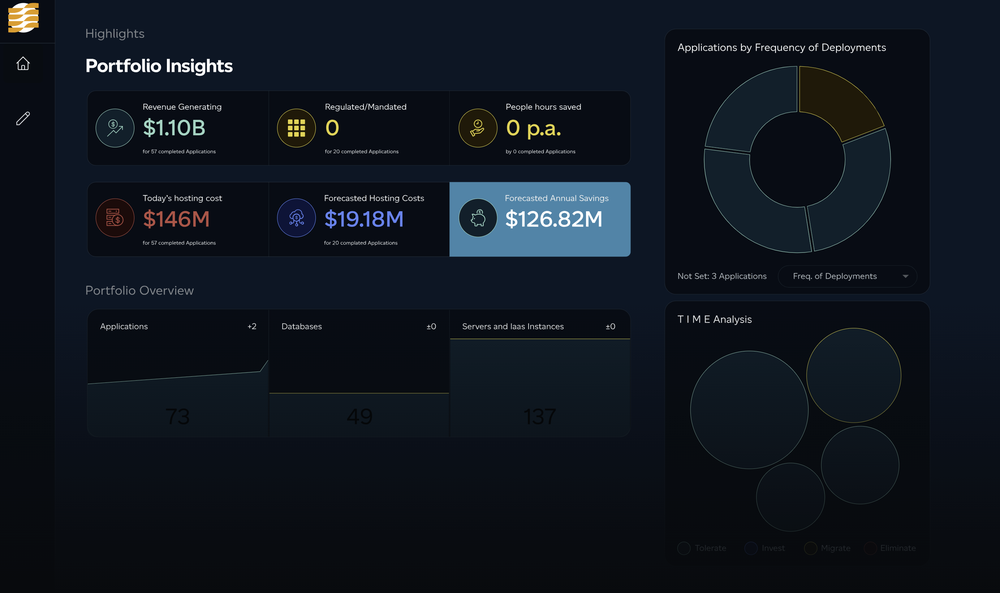The width and height of the screenshot is (1000, 593).
Task: Click the Portfolio Overview heading
Action: [139, 291]
